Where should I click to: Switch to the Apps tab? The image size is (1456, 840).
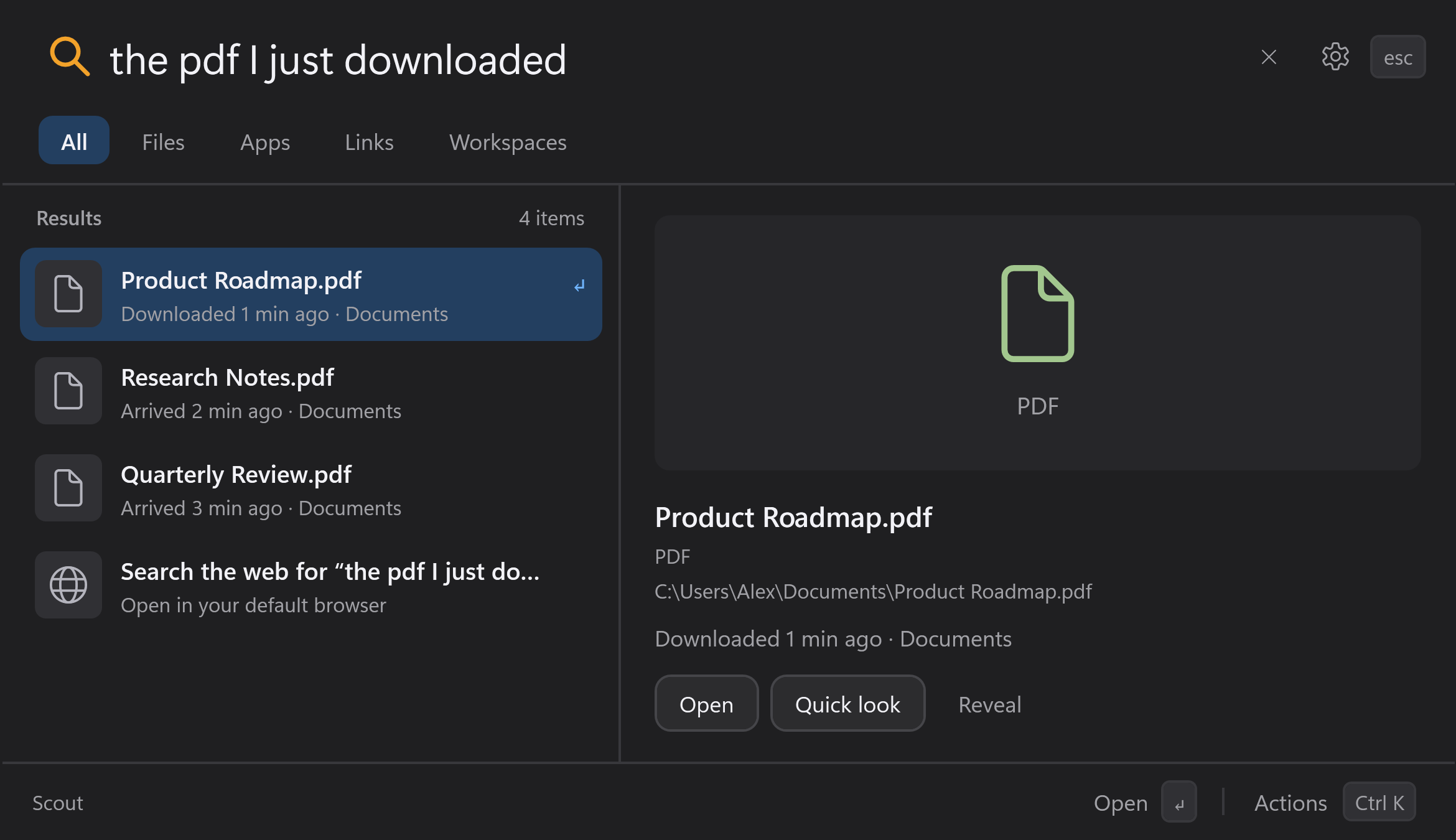click(x=265, y=143)
